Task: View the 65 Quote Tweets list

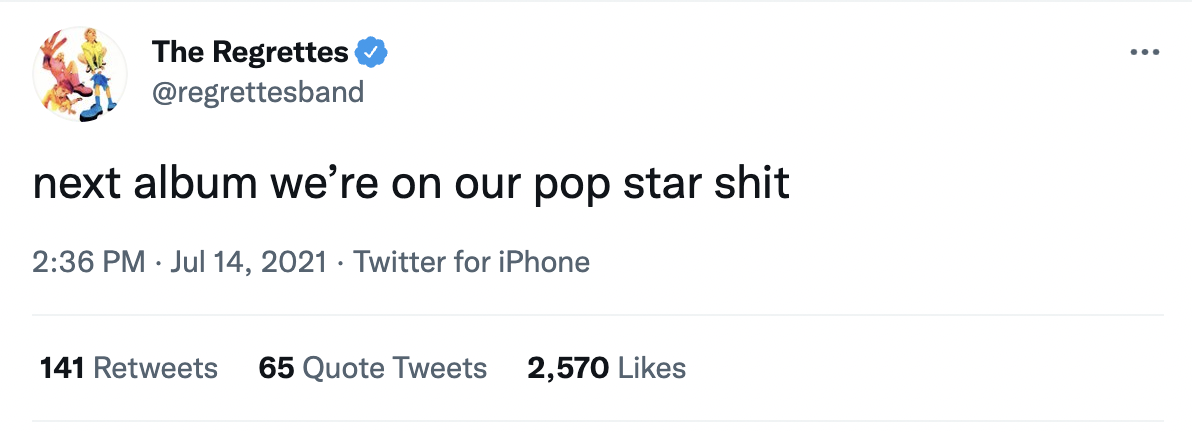Action: (372, 368)
